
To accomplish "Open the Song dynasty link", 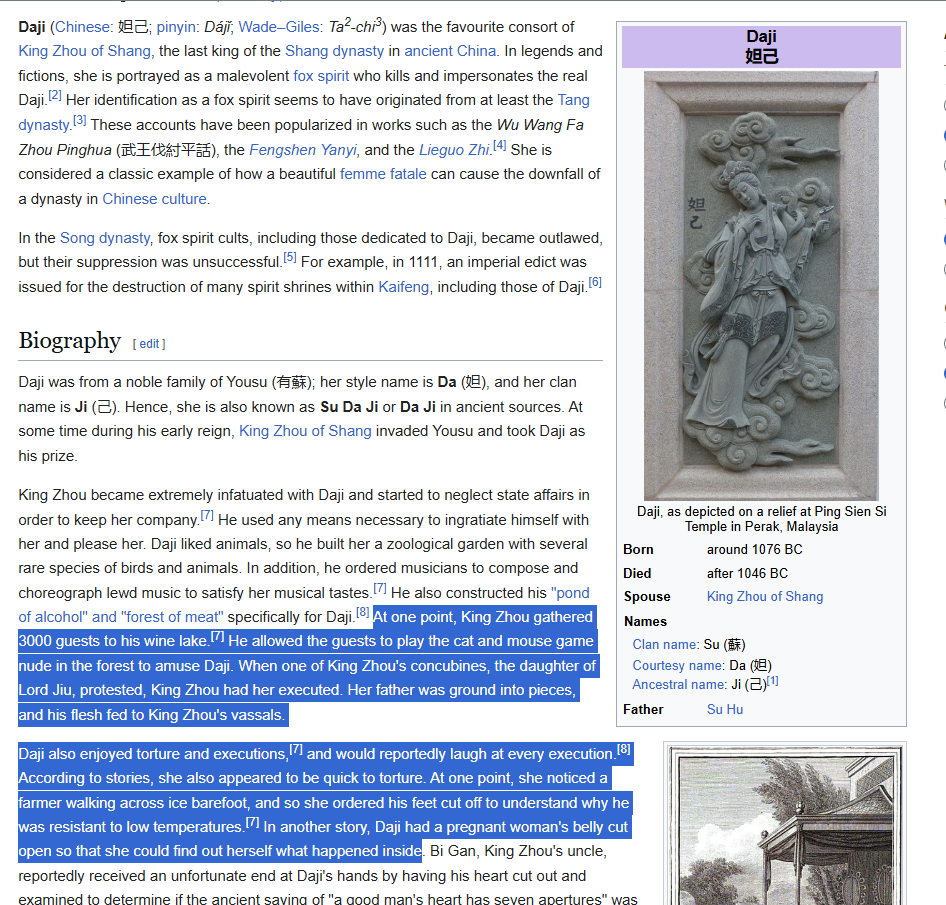I will (105, 238).
